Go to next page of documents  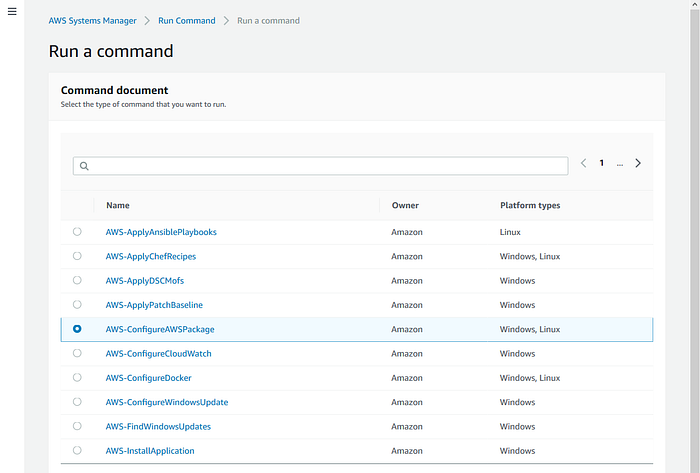point(638,163)
